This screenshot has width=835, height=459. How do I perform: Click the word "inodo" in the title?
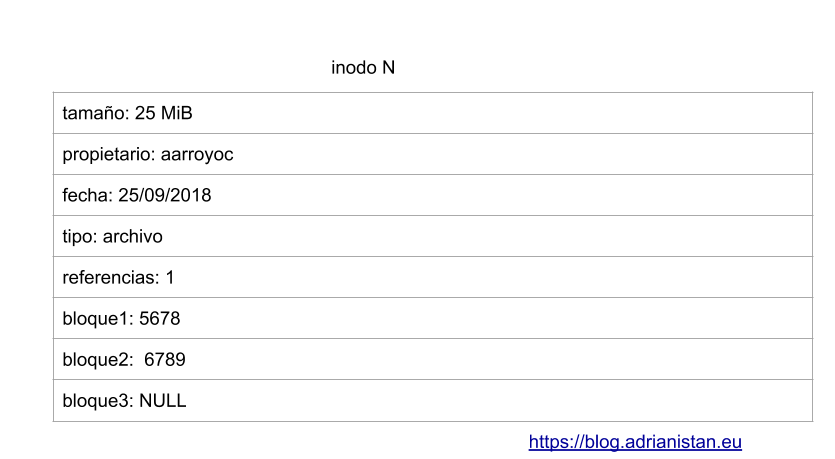point(353,68)
